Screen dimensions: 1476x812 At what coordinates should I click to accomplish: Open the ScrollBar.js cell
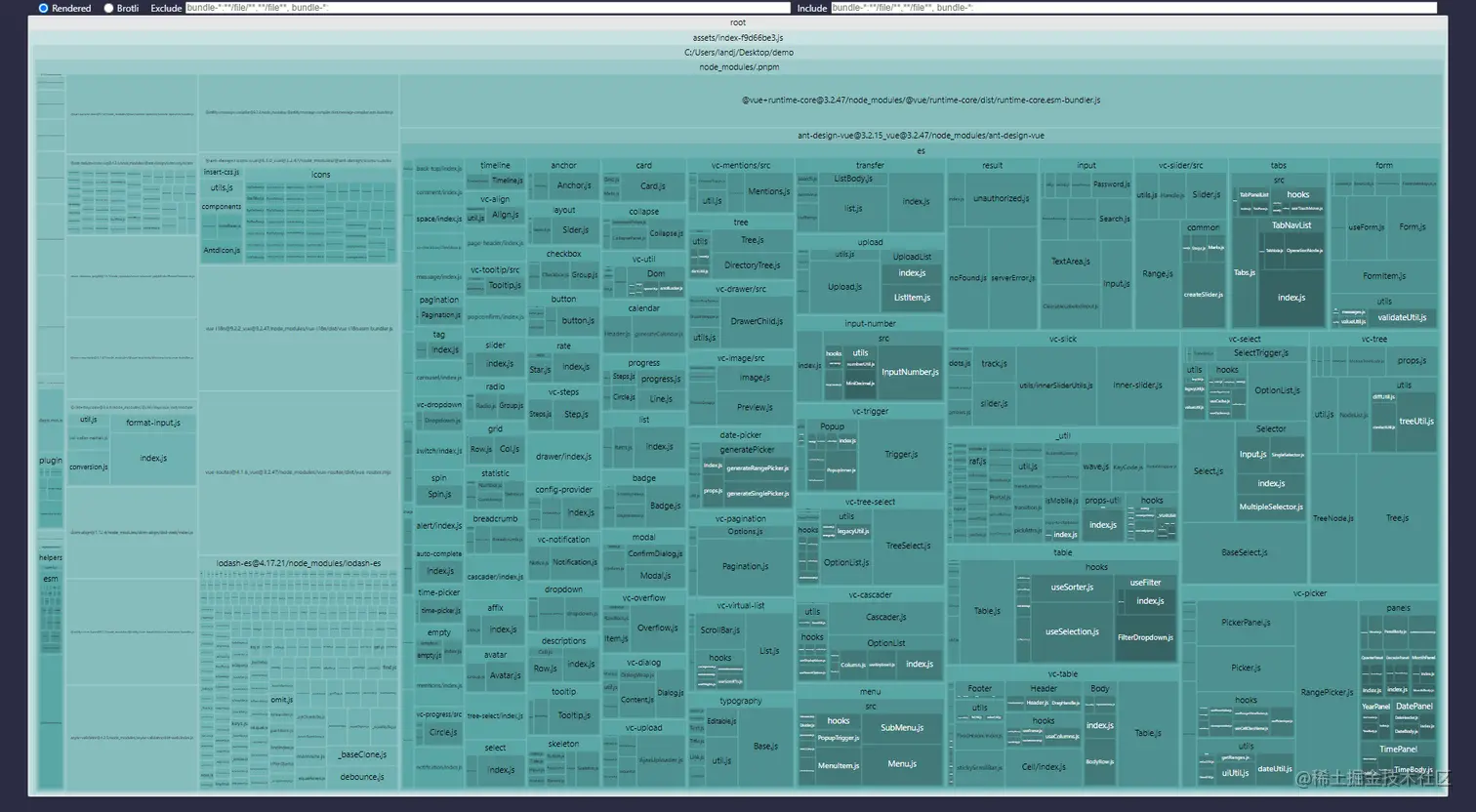tap(720, 630)
